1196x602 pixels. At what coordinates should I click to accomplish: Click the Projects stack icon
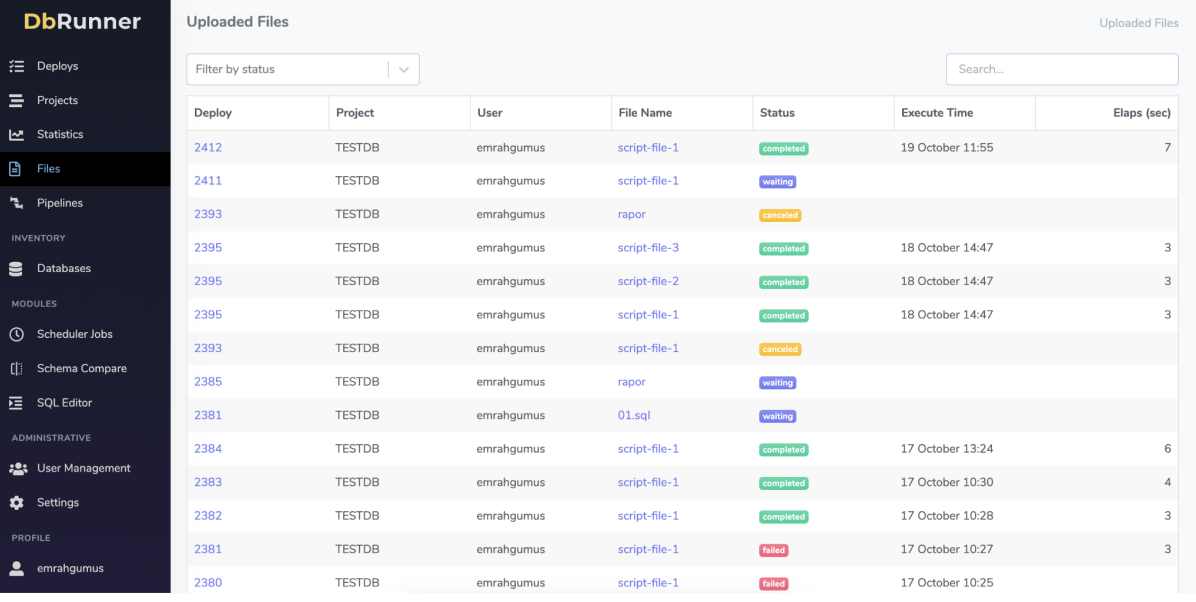coord(16,100)
